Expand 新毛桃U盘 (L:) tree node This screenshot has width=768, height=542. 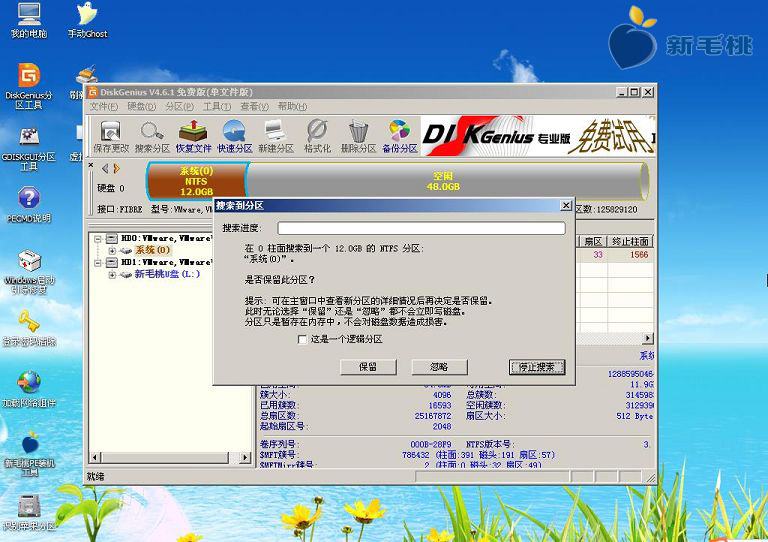[x=112, y=275]
